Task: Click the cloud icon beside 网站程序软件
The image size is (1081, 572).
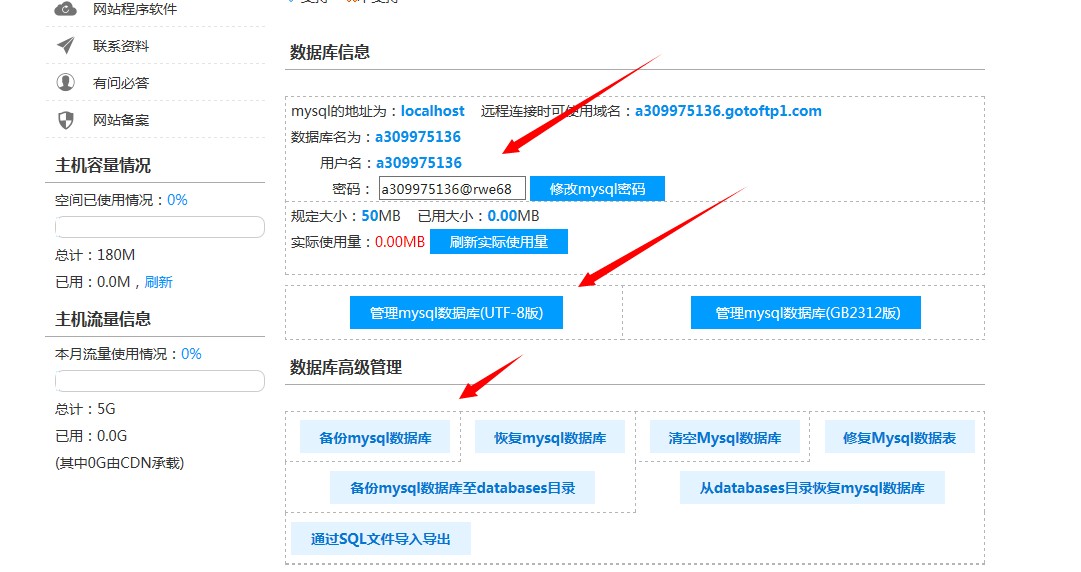Action: click(65, 9)
